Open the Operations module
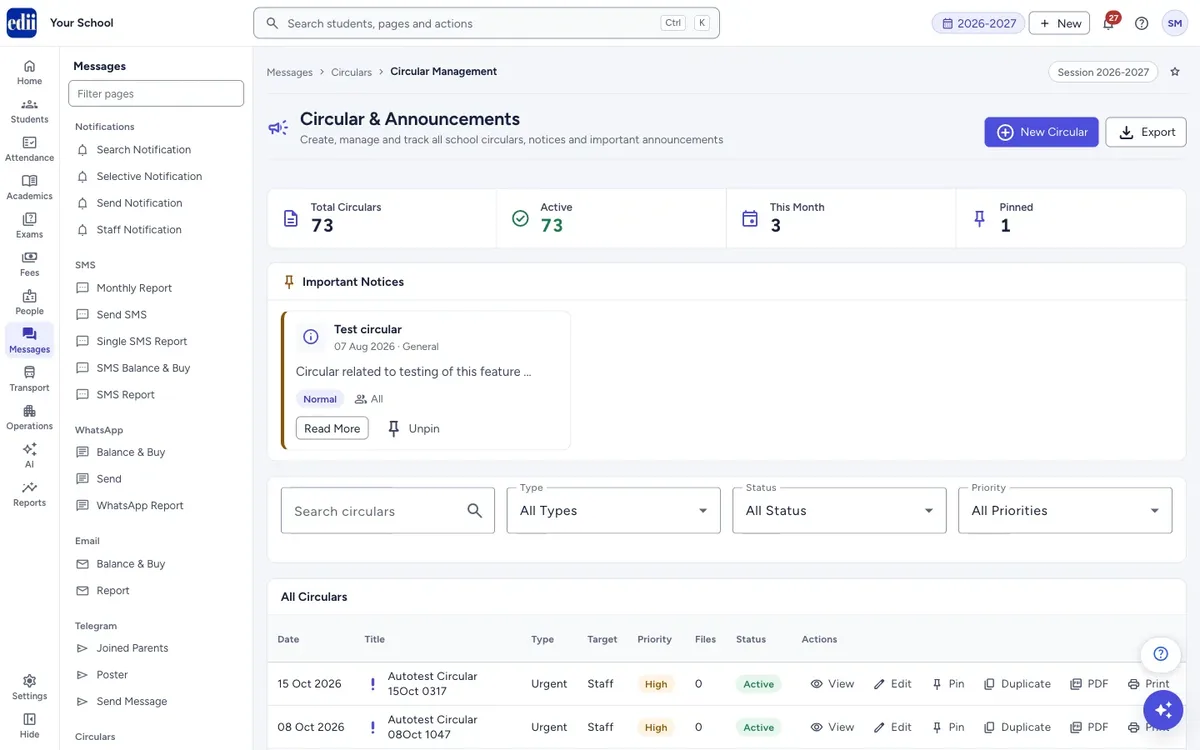Viewport: 1200px width, 750px height. pos(29,417)
